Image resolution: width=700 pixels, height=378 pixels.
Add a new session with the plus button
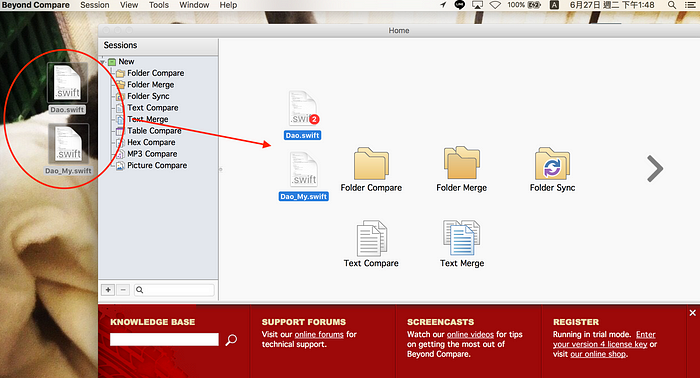[x=108, y=290]
